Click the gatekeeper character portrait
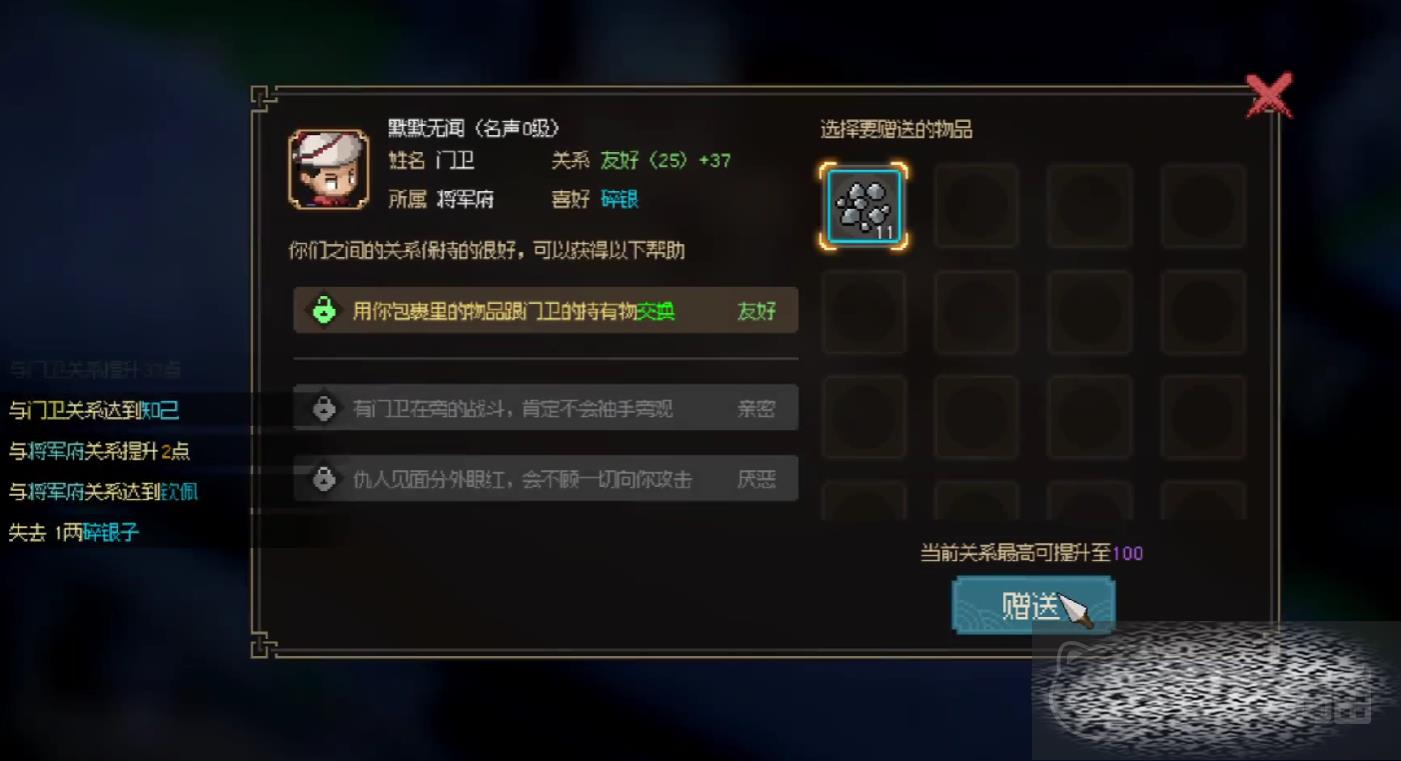This screenshot has width=1401, height=761. click(x=328, y=169)
